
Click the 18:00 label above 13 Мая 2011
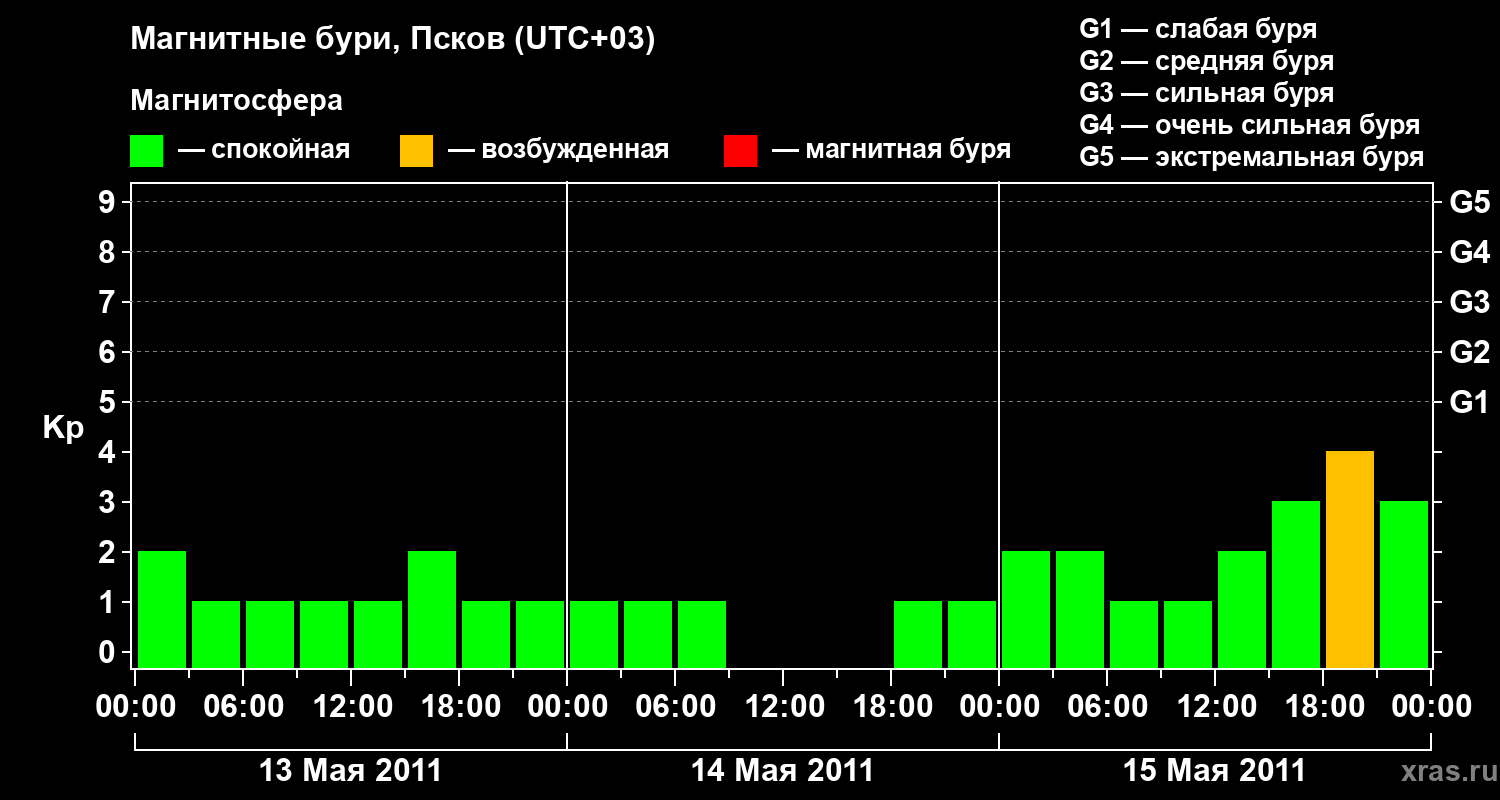[x=459, y=707]
